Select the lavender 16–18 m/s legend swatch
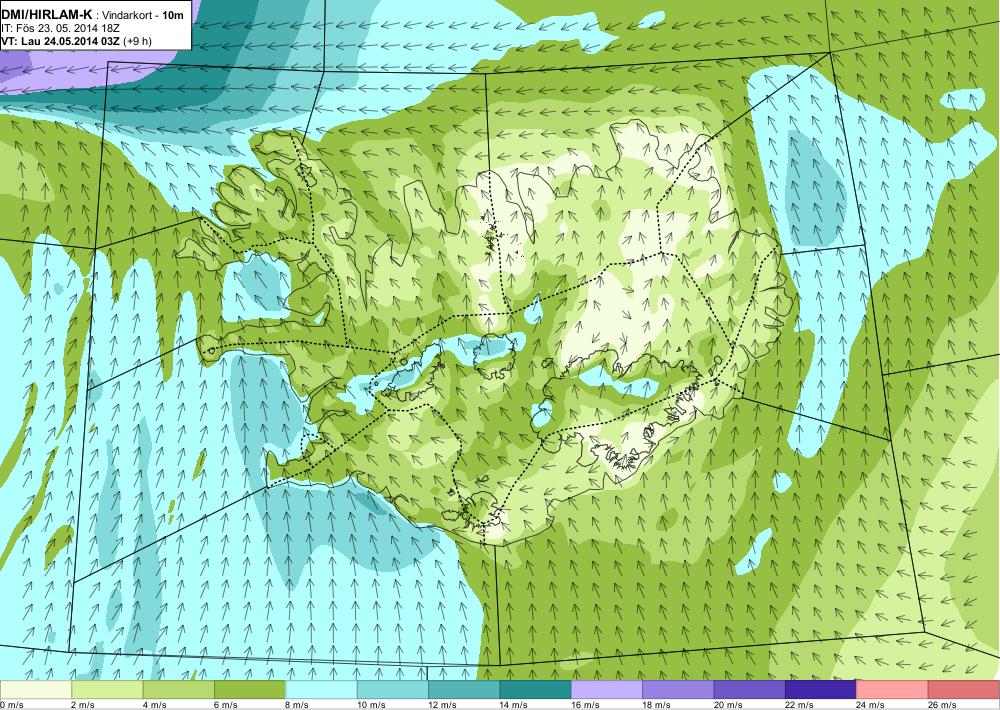This screenshot has height=710, width=1000. tap(607, 690)
